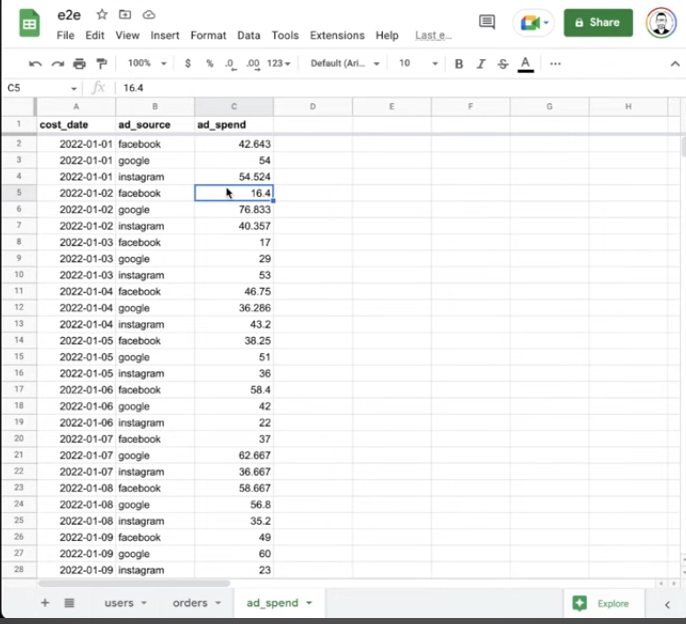686x624 pixels.
Task: Open more number formats dropdown
Action: coord(279,63)
